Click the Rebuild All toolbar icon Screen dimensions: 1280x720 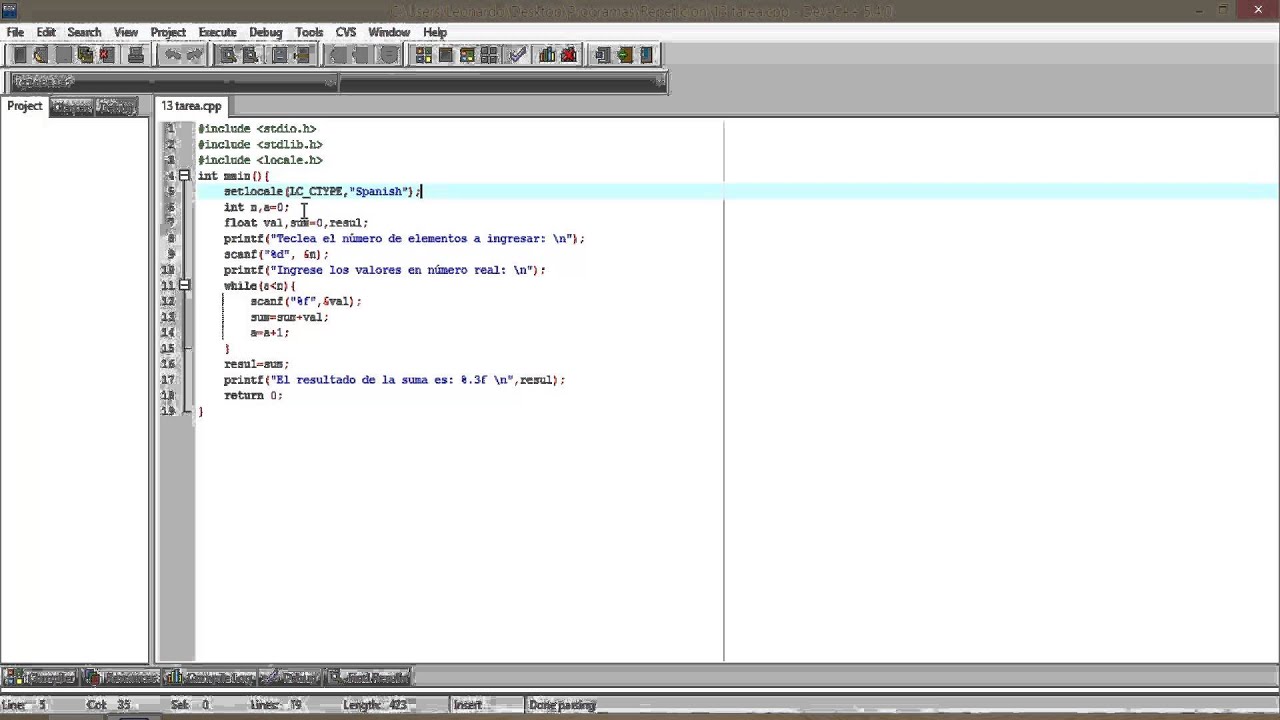(489, 55)
